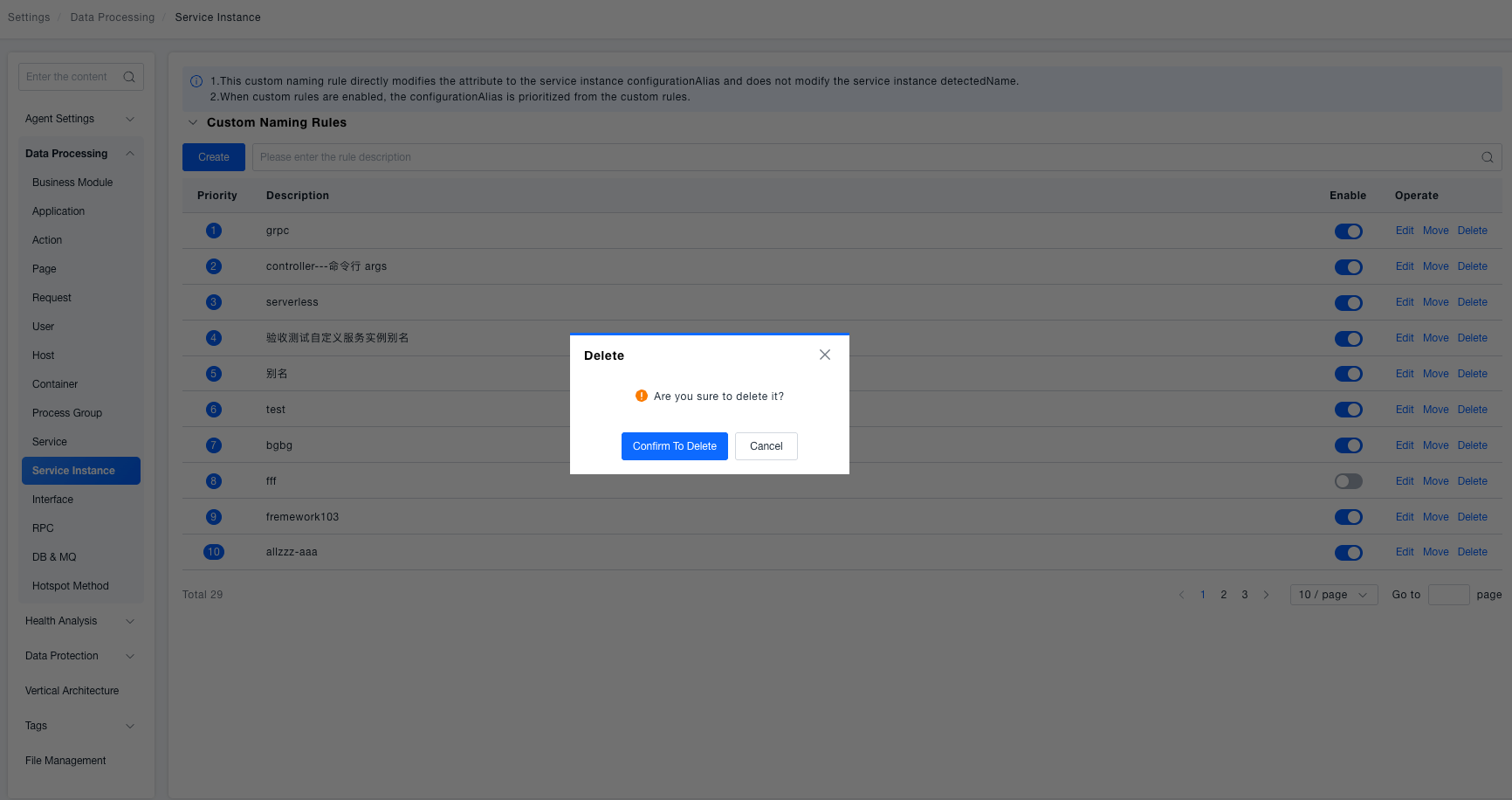
Task: Cancel the delete dialog
Action: click(766, 446)
